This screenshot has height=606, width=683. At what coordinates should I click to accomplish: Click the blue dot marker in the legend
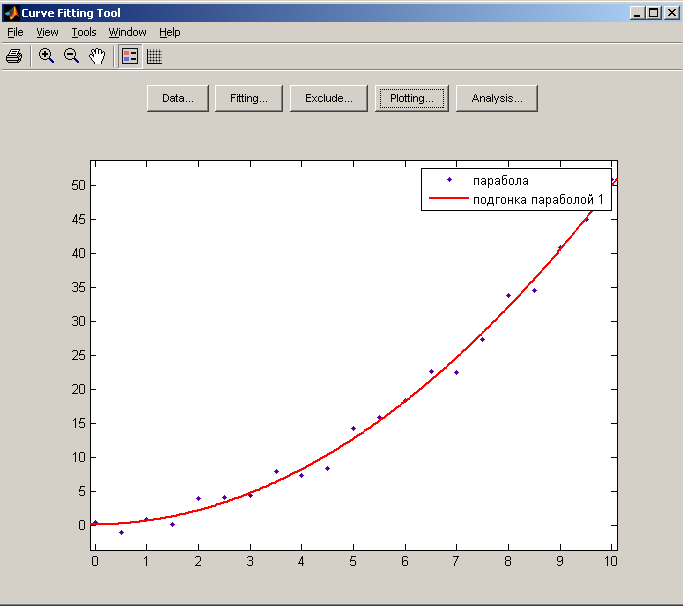click(450, 179)
